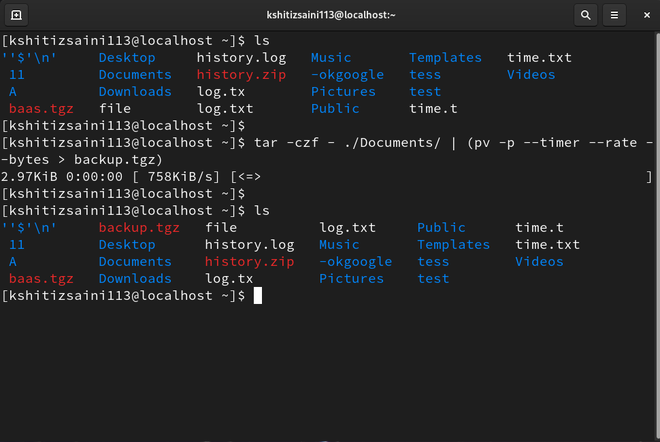Image resolution: width=660 pixels, height=442 pixels.
Task: Open the terminal search tool
Action: (585, 15)
